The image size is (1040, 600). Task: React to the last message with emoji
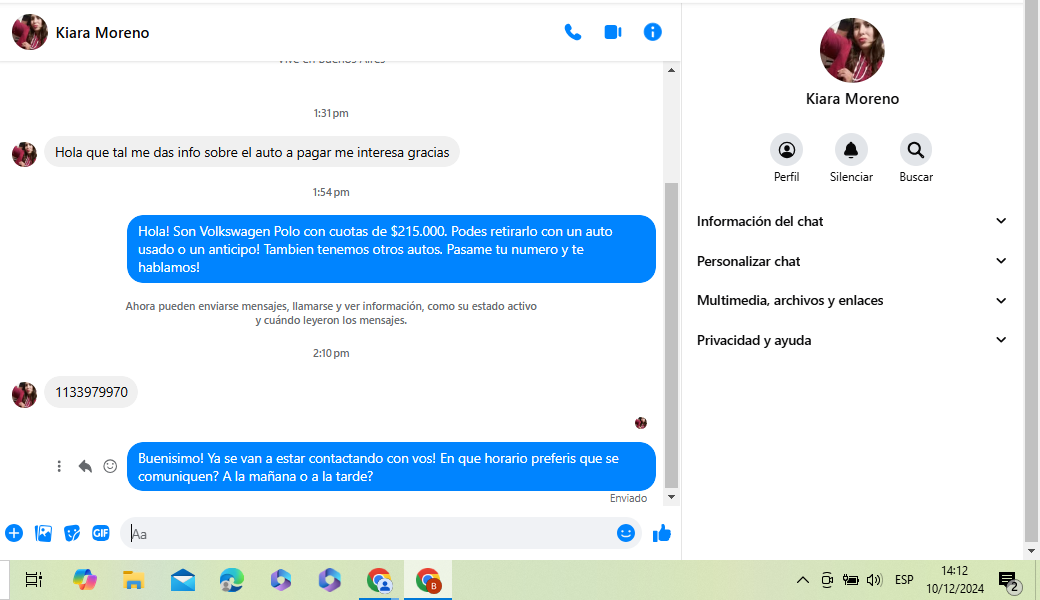tap(110, 466)
